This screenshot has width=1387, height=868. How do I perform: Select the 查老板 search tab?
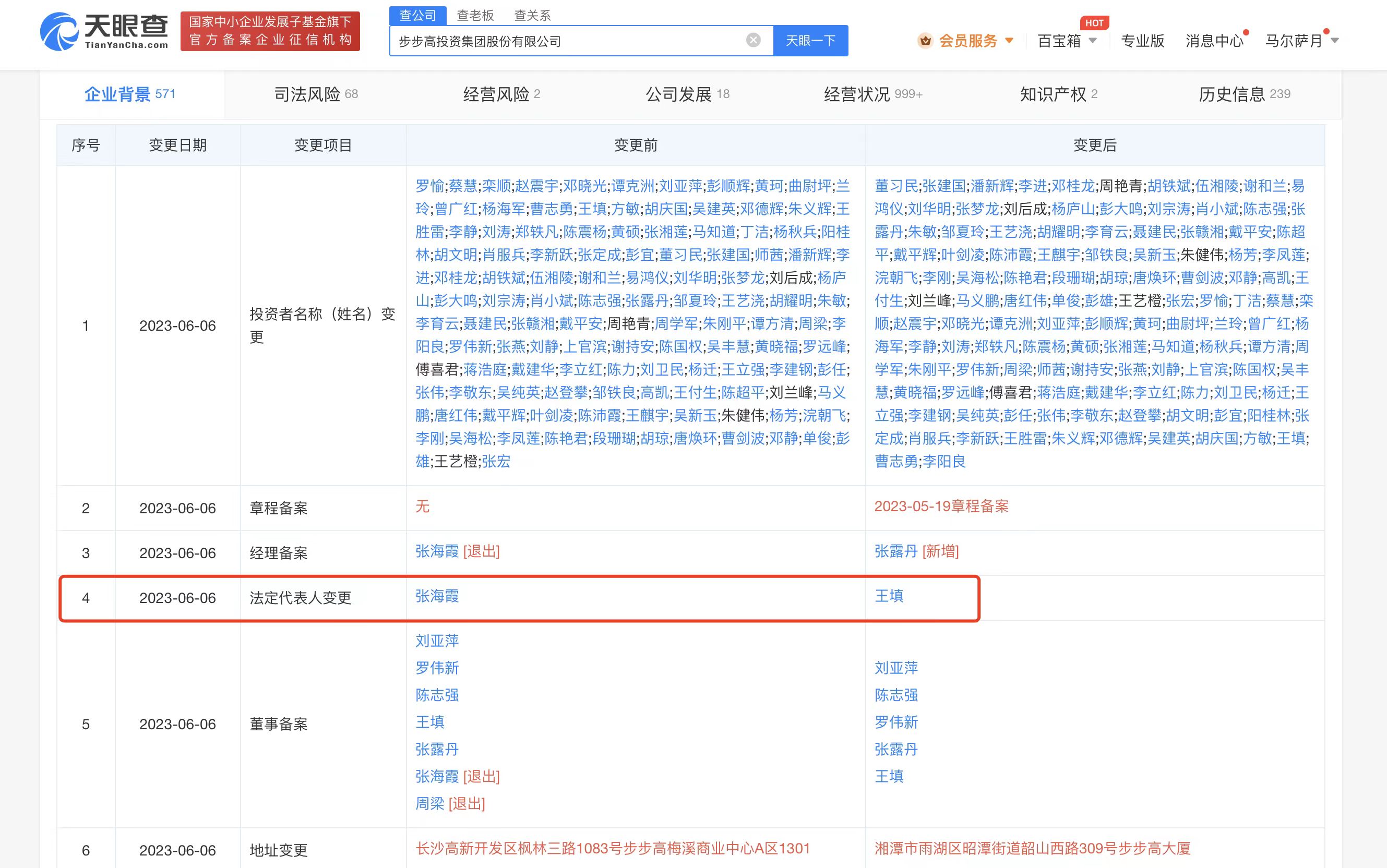[475, 16]
